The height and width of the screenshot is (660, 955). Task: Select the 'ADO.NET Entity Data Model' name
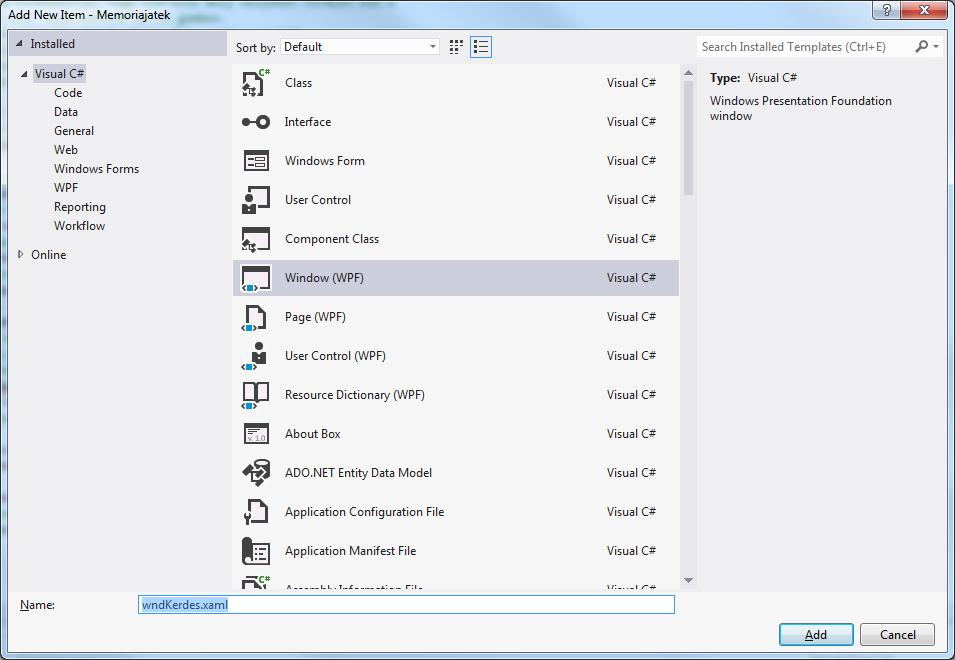tap(358, 472)
